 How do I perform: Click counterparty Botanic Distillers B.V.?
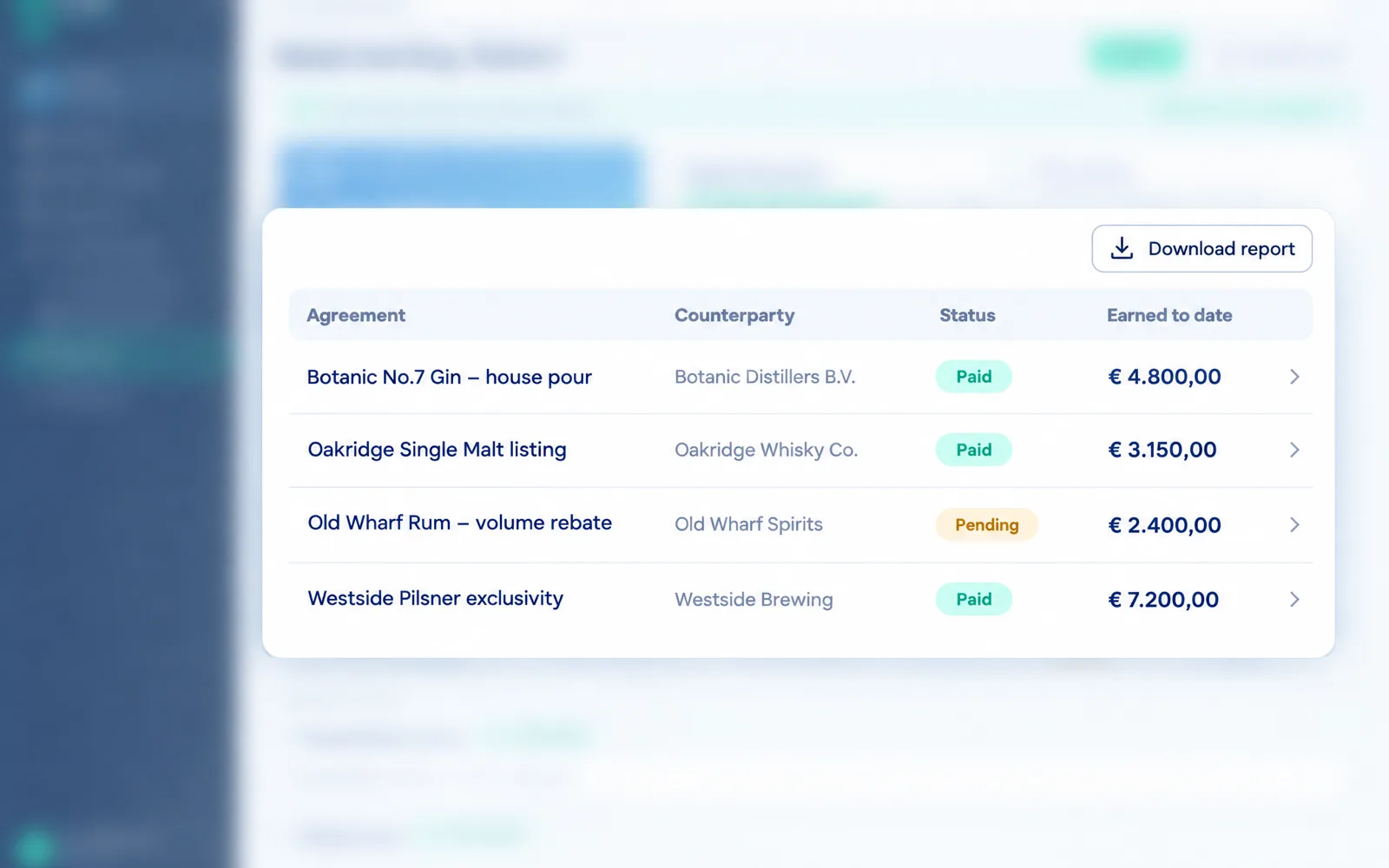(765, 377)
